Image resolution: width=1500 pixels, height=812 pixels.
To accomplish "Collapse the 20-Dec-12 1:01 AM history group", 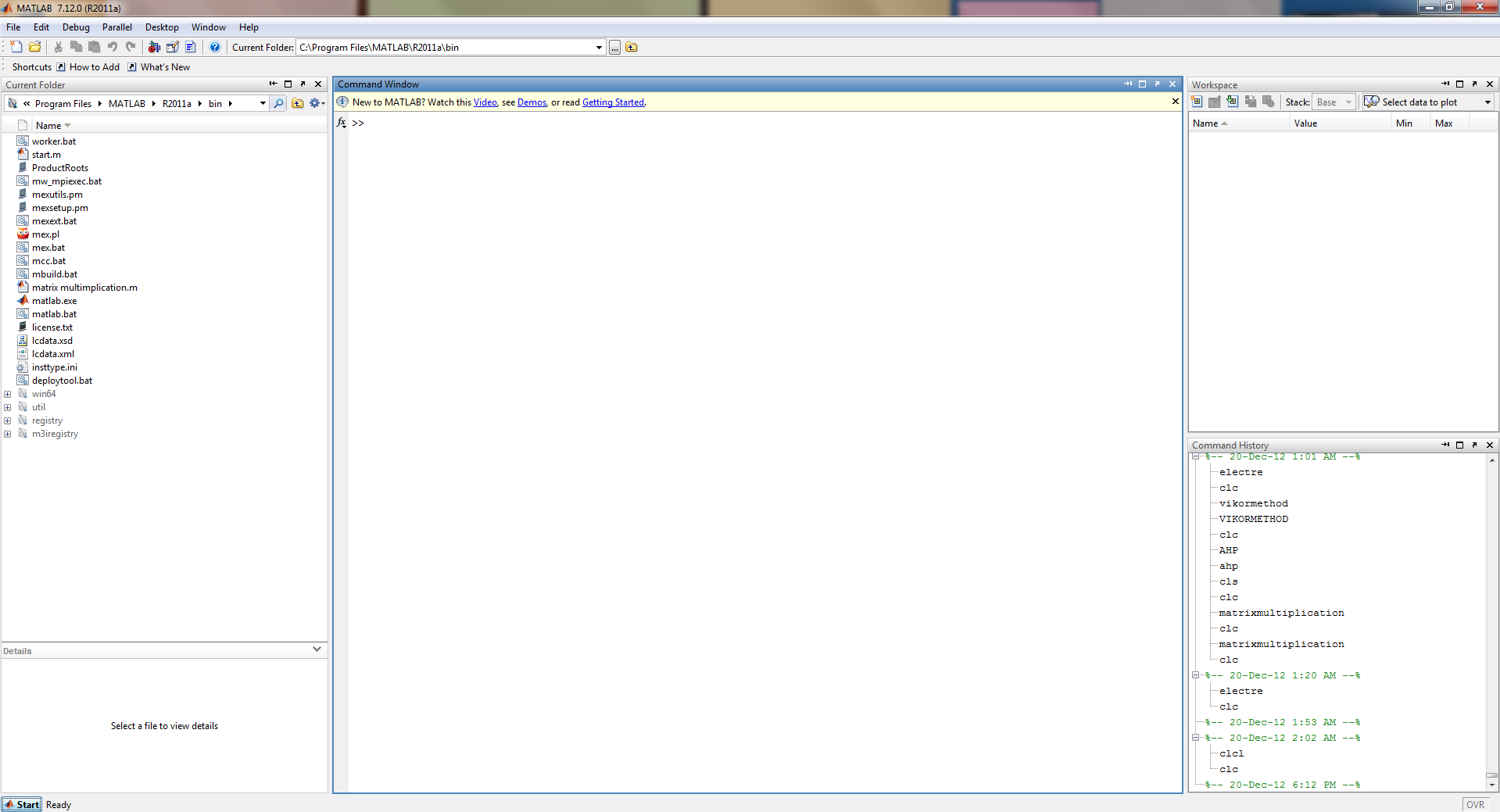I will point(1195,456).
